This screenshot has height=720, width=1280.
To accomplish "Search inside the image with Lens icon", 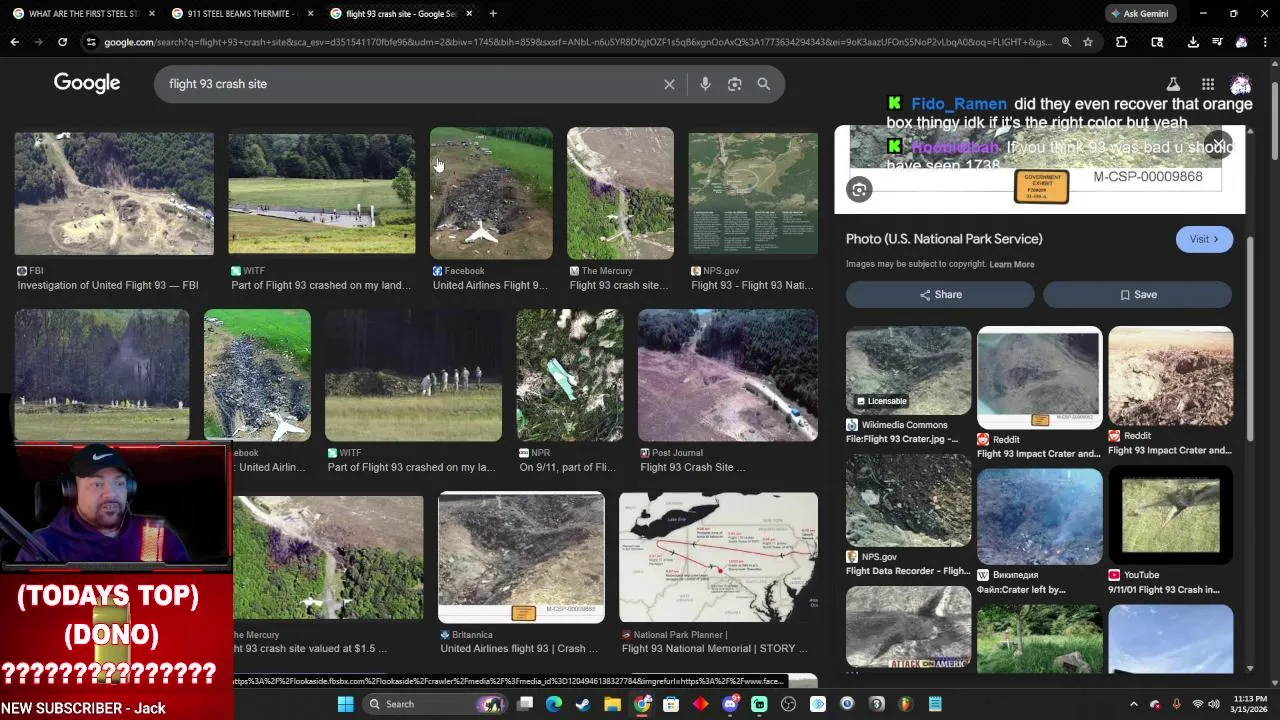I will pyautogui.click(x=859, y=189).
